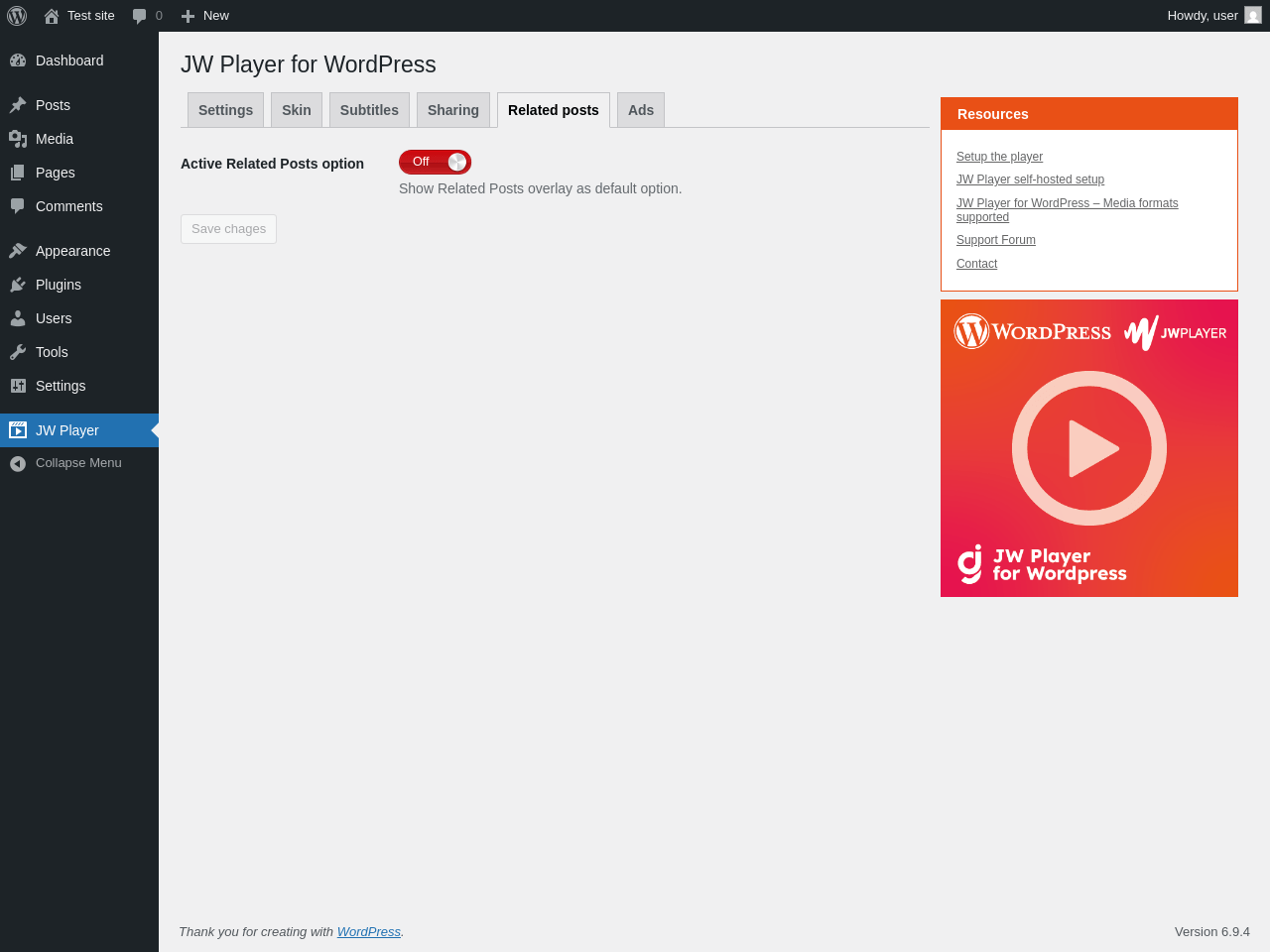The width and height of the screenshot is (1270, 952).
Task: Click the Test site name in admin bar
Action: 91,16
